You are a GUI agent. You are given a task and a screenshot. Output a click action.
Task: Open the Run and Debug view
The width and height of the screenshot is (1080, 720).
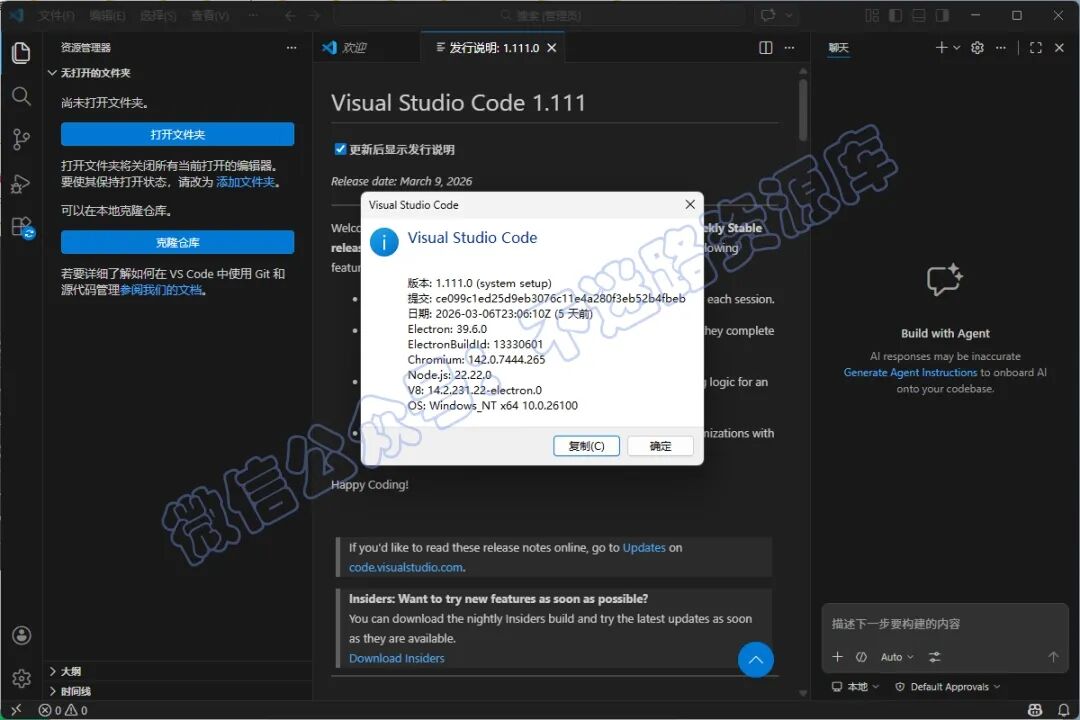[x=21, y=183]
